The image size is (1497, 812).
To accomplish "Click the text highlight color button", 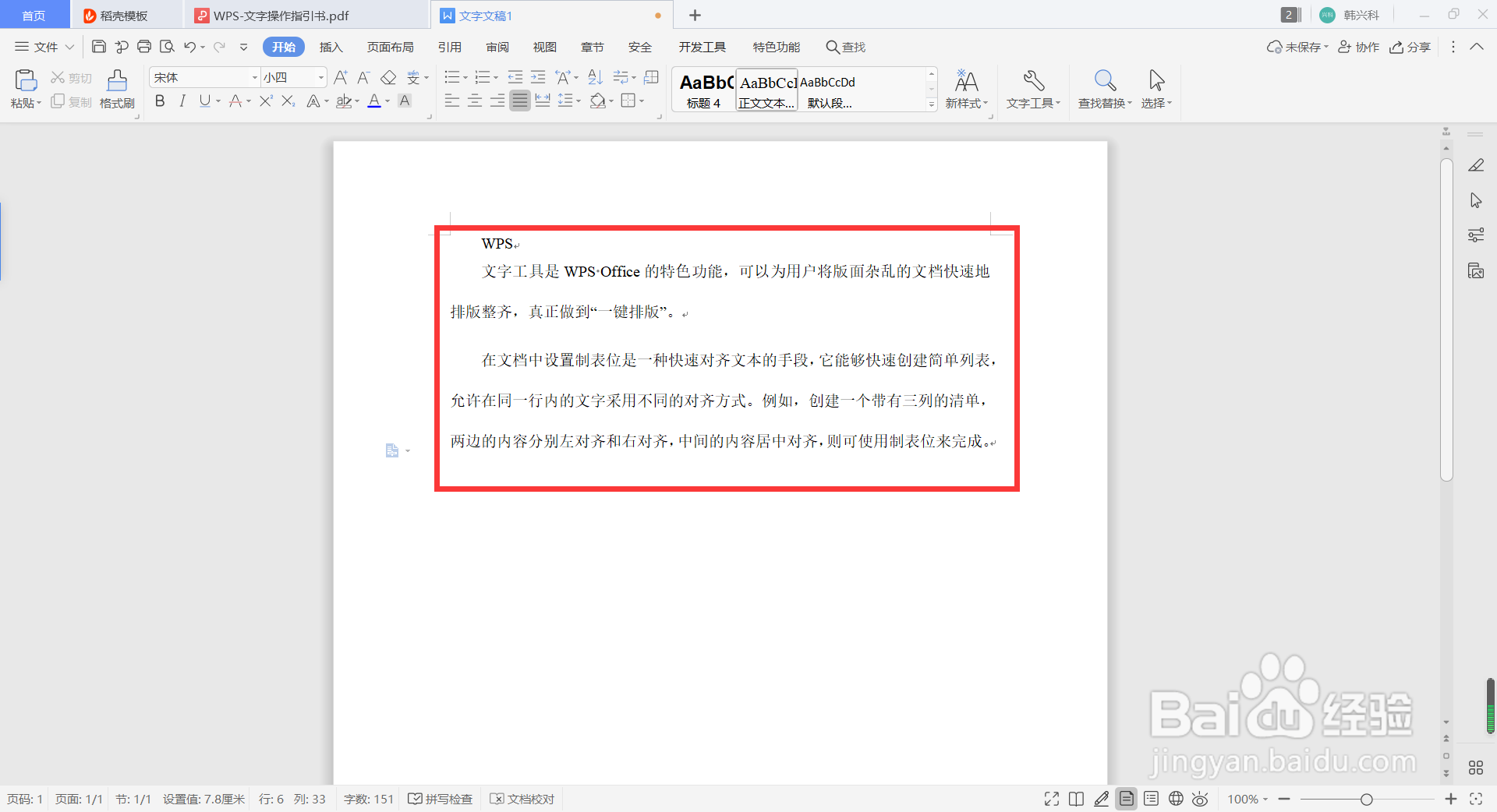I will pos(344,101).
